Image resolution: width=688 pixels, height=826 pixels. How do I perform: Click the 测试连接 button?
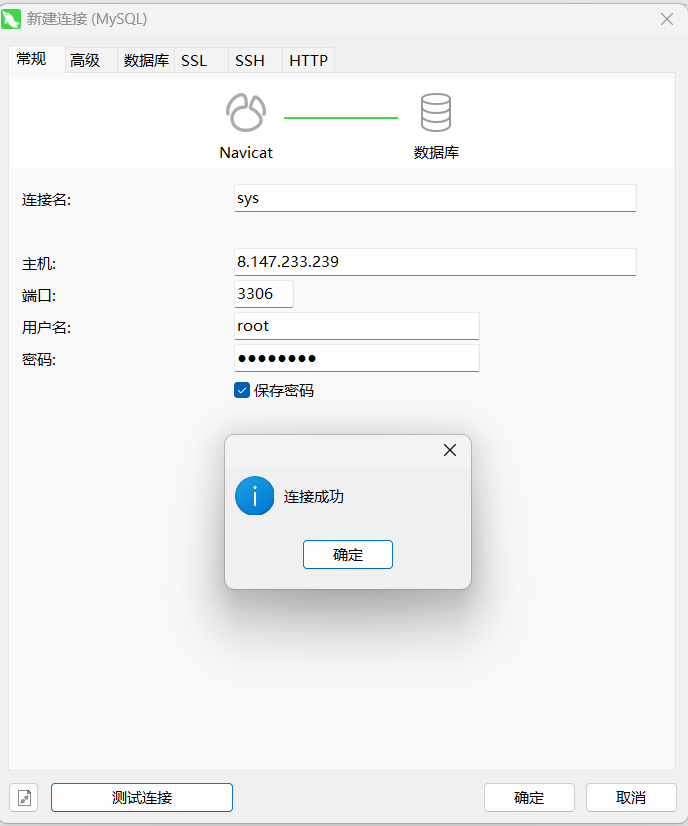click(142, 797)
